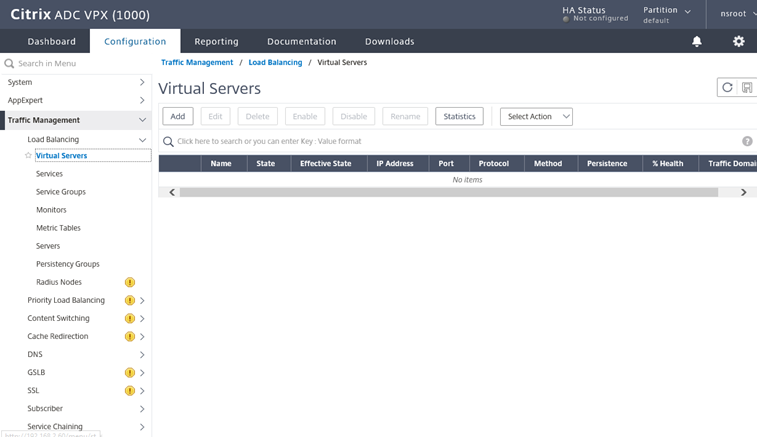Sort by the Persistence column header

[607, 163]
